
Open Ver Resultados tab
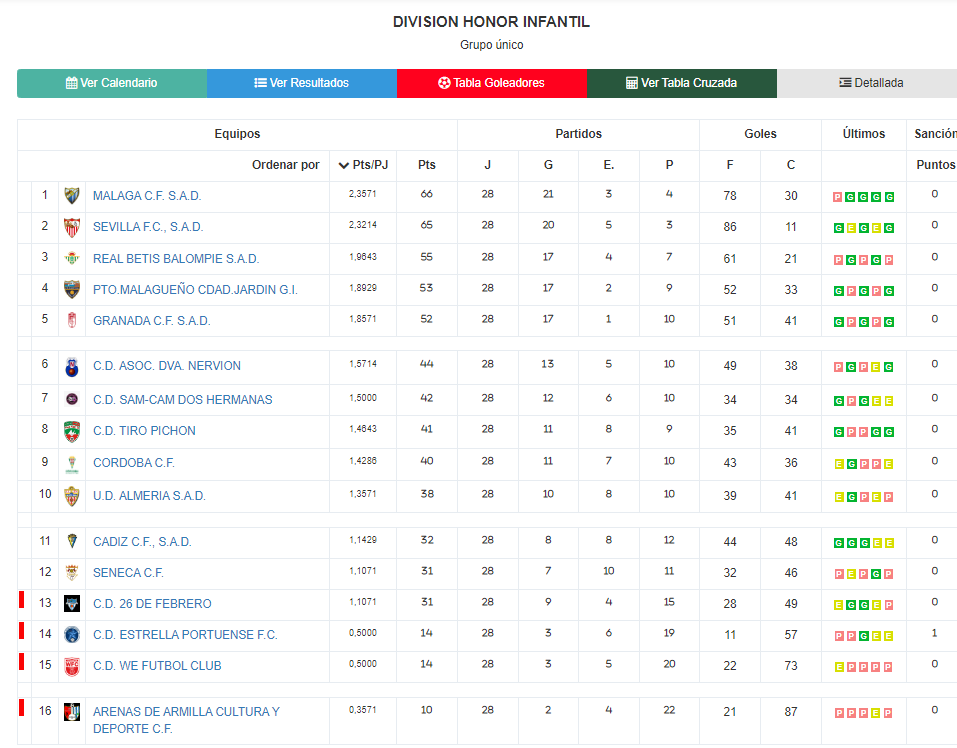tap(302, 83)
